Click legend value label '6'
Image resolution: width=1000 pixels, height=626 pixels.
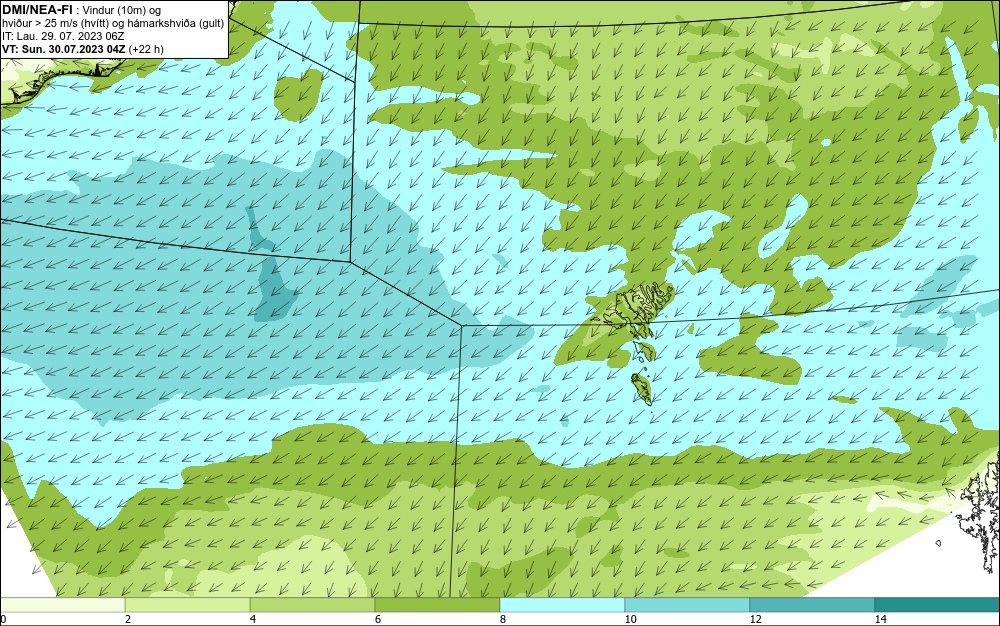[x=378, y=620]
